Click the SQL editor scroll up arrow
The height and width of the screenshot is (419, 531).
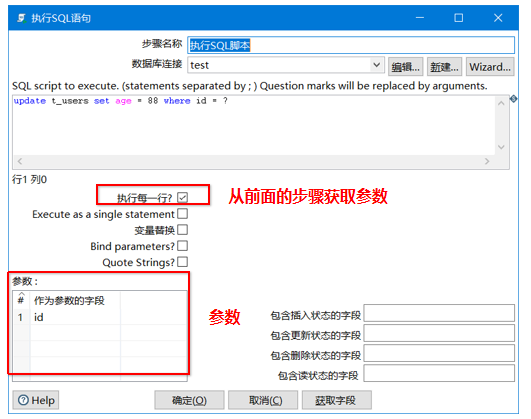[x=502, y=103]
